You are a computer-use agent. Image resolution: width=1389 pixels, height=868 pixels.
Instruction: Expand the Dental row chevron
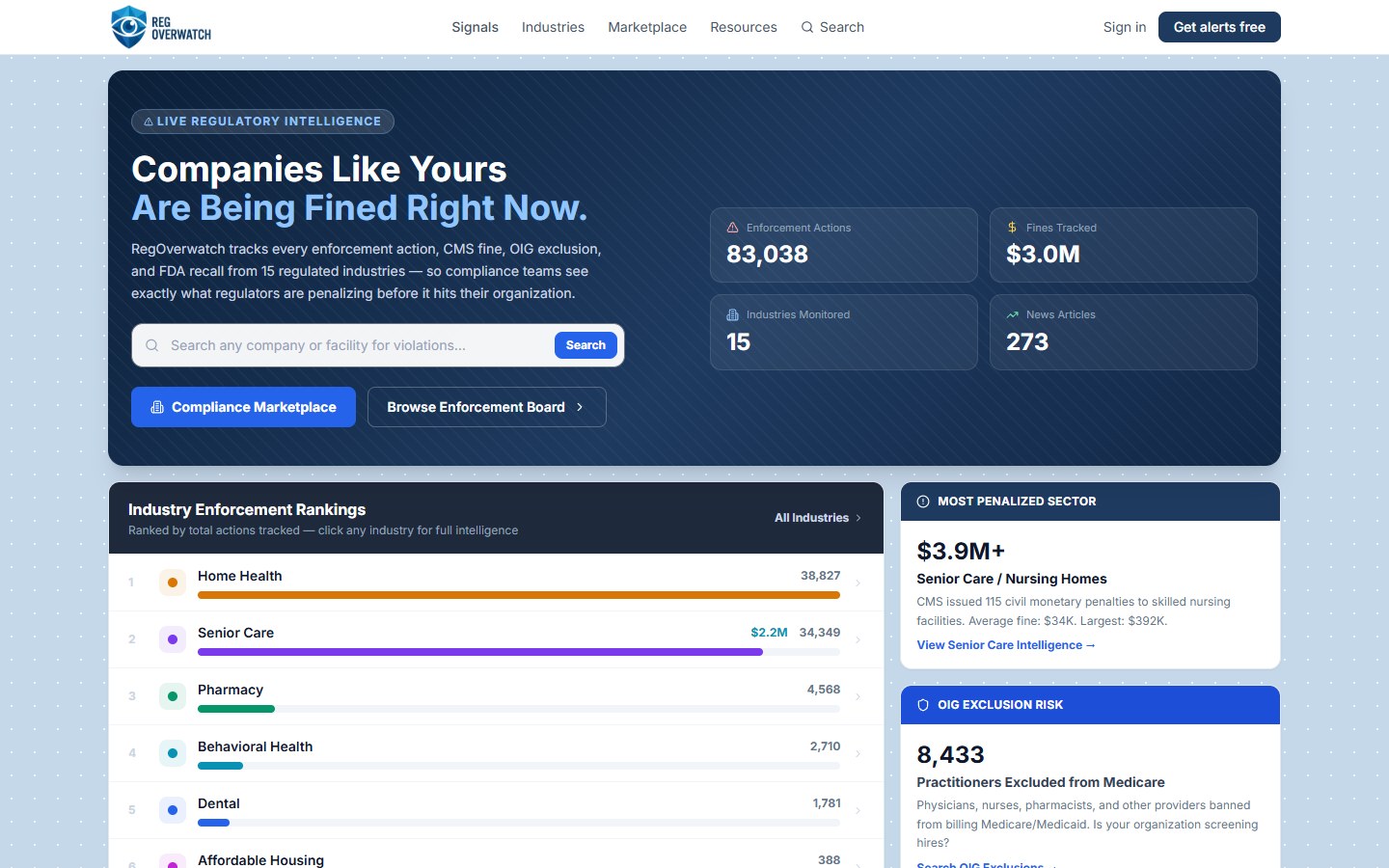858,810
